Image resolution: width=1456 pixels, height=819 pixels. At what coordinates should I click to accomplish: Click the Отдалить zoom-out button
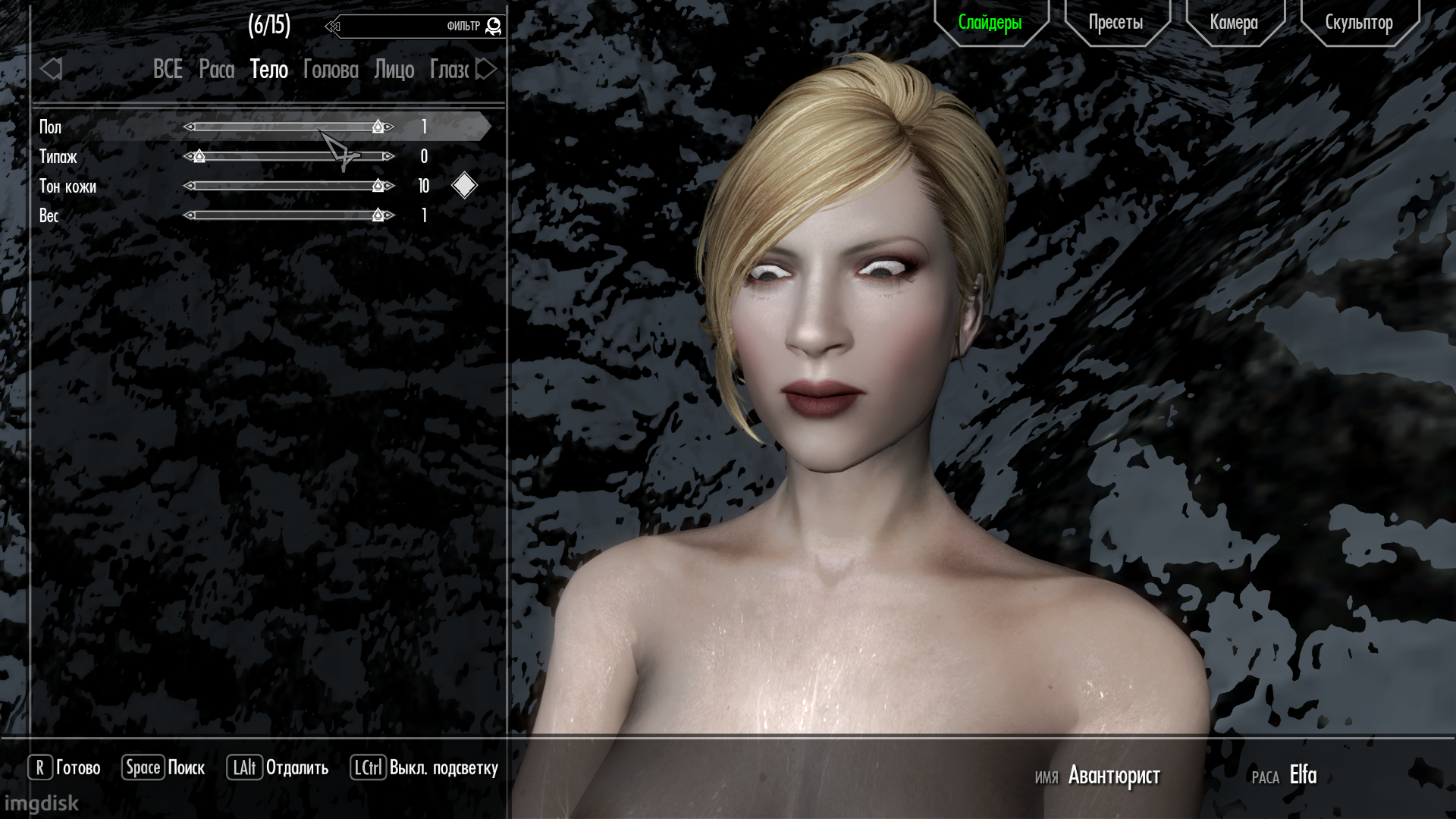278,767
